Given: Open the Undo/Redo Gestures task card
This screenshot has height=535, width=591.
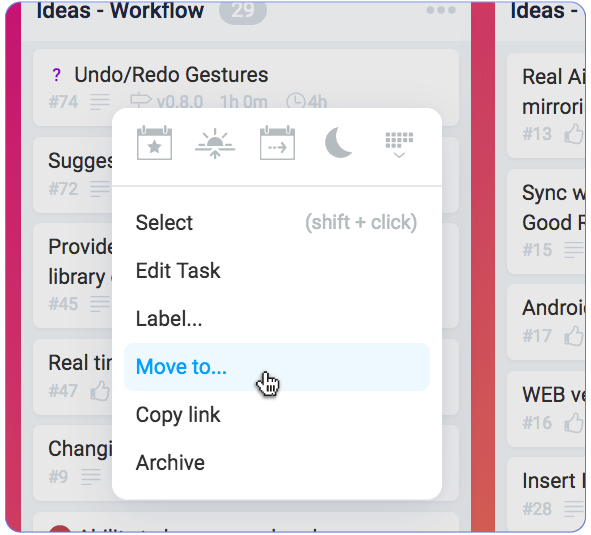Looking at the screenshot, I should click(246, 87).
